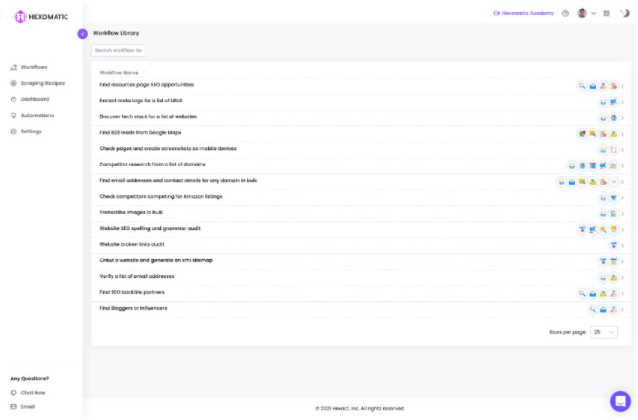Click the Workflows sidebar icon
The width and height of the screenshot is (638, 420).
(13, 67)
